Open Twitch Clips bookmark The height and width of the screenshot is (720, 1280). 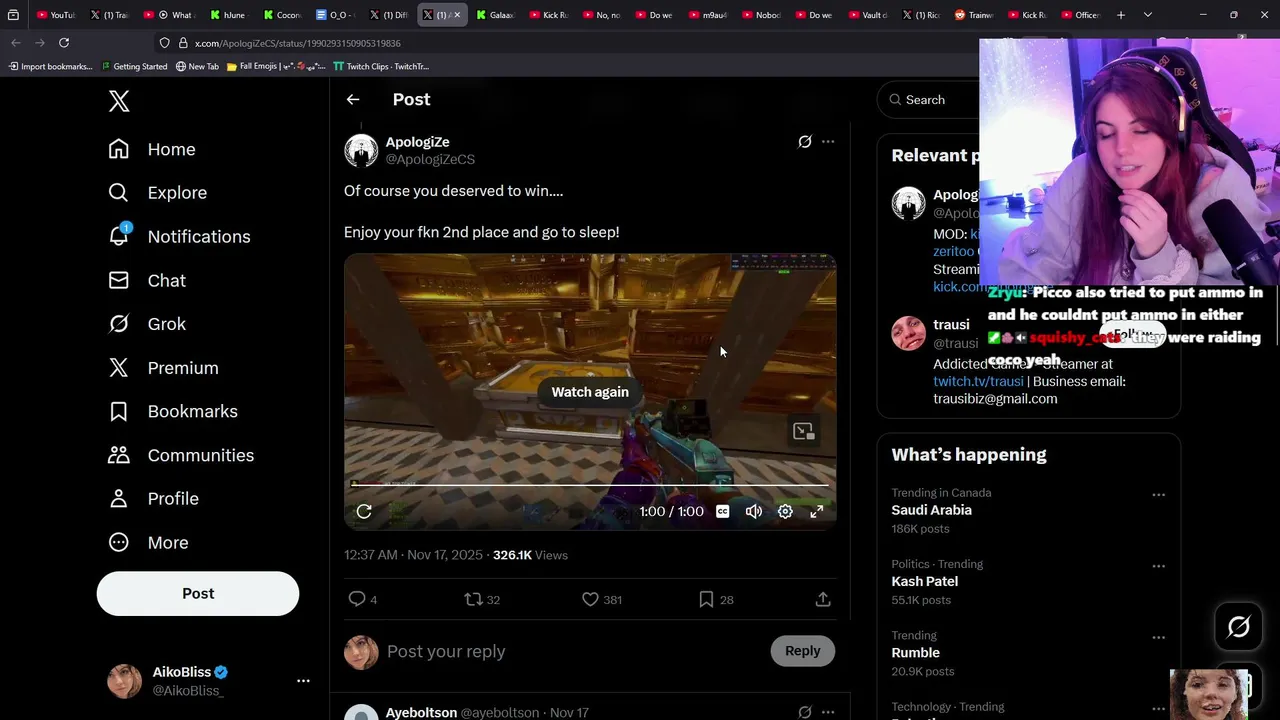click(382, 67)
